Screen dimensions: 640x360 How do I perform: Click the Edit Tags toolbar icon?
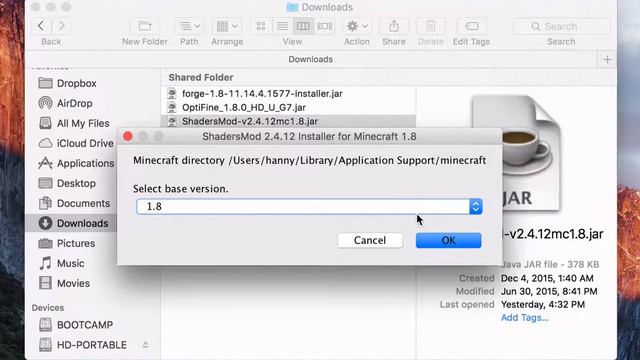pyautogui.click(x=471, y=26)
